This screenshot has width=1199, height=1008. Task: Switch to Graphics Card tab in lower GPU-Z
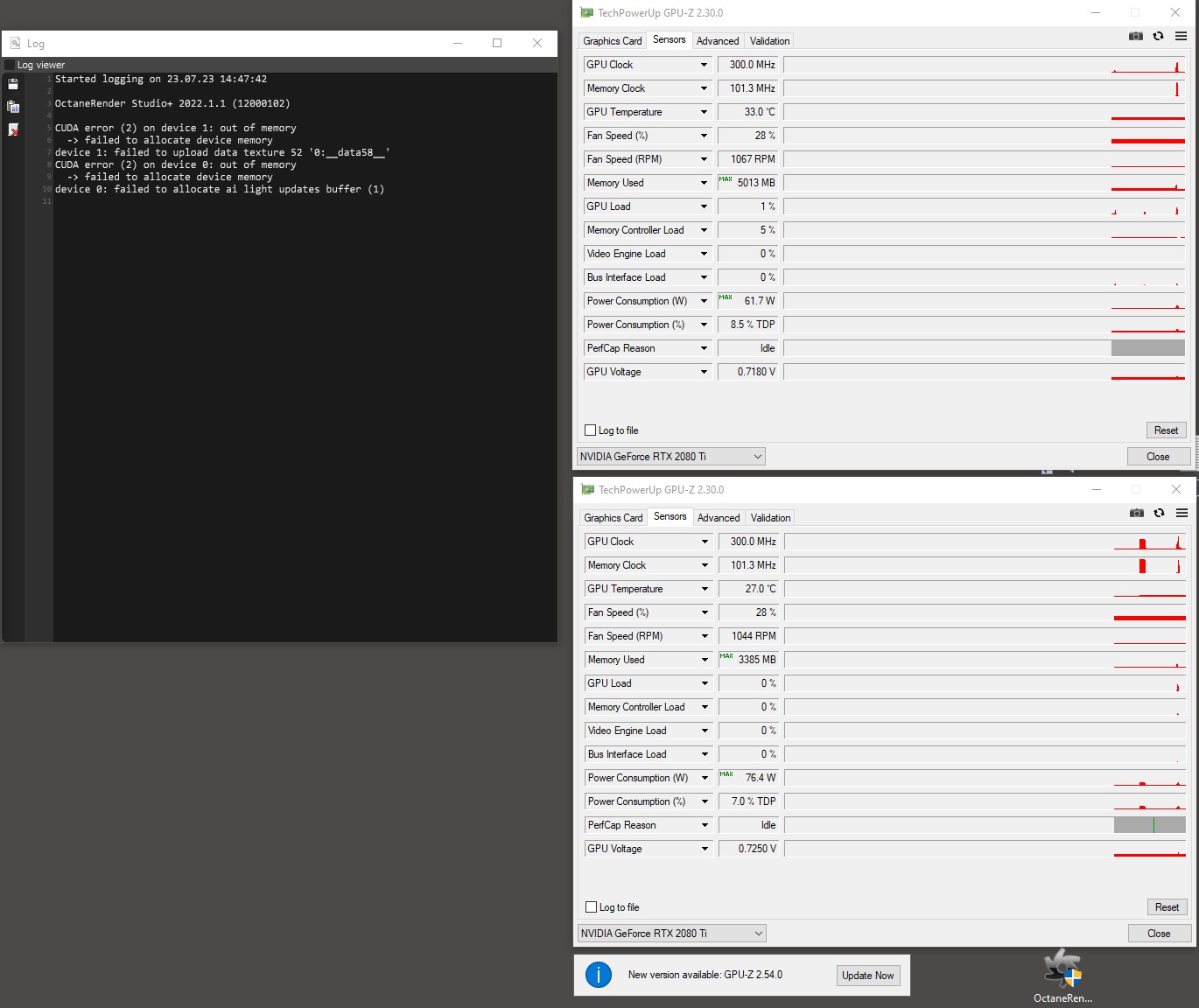(x=614, y=518)
